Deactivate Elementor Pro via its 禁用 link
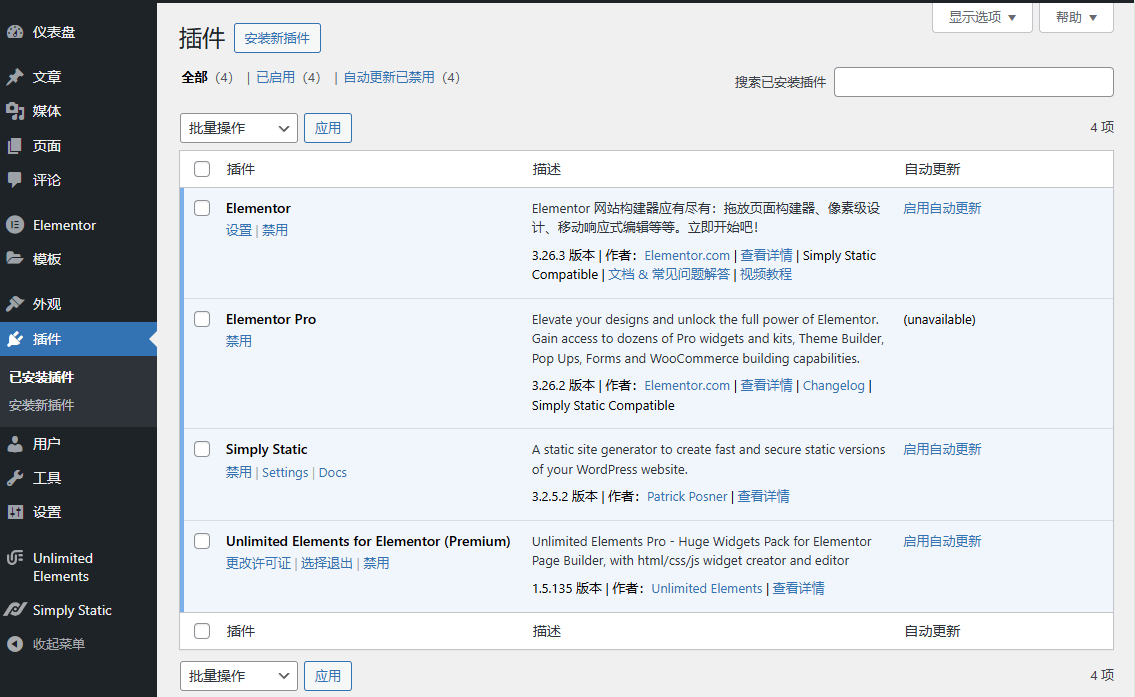This screenshot has width=1135, height=697. pyautogui.click(x=239, y=341)
